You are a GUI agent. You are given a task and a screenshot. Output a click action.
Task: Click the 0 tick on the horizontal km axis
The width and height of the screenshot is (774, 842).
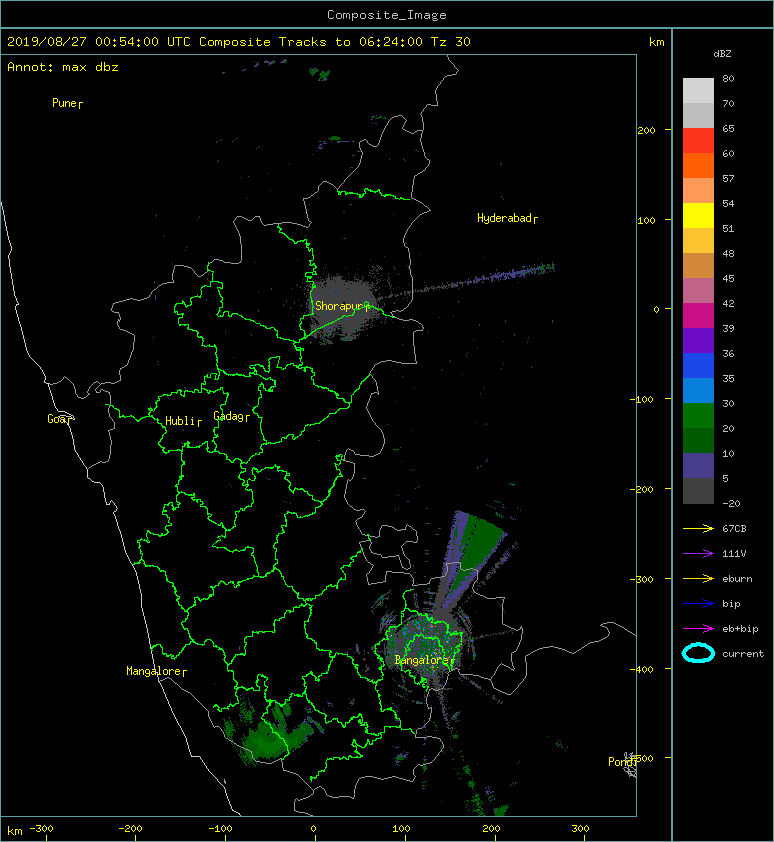coord(314,829)
